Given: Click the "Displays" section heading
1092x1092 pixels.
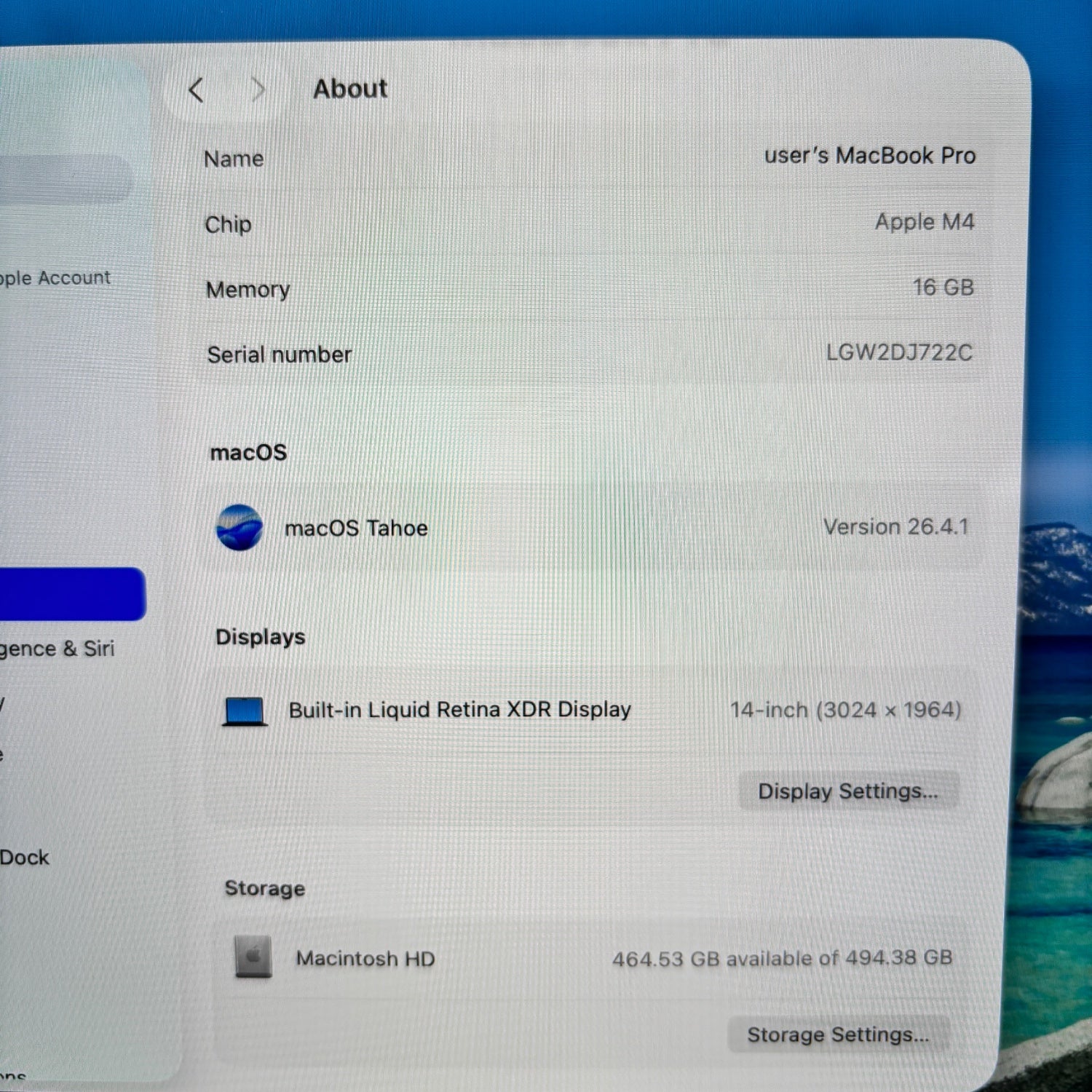Looking at the screenshot, I should click(261, 637).
